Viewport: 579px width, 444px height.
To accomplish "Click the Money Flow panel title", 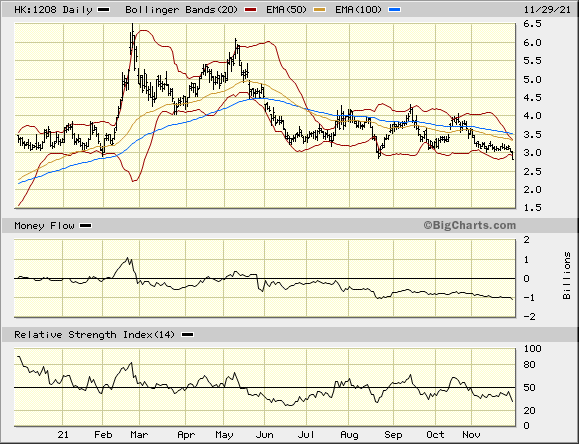I will point(44,225).
